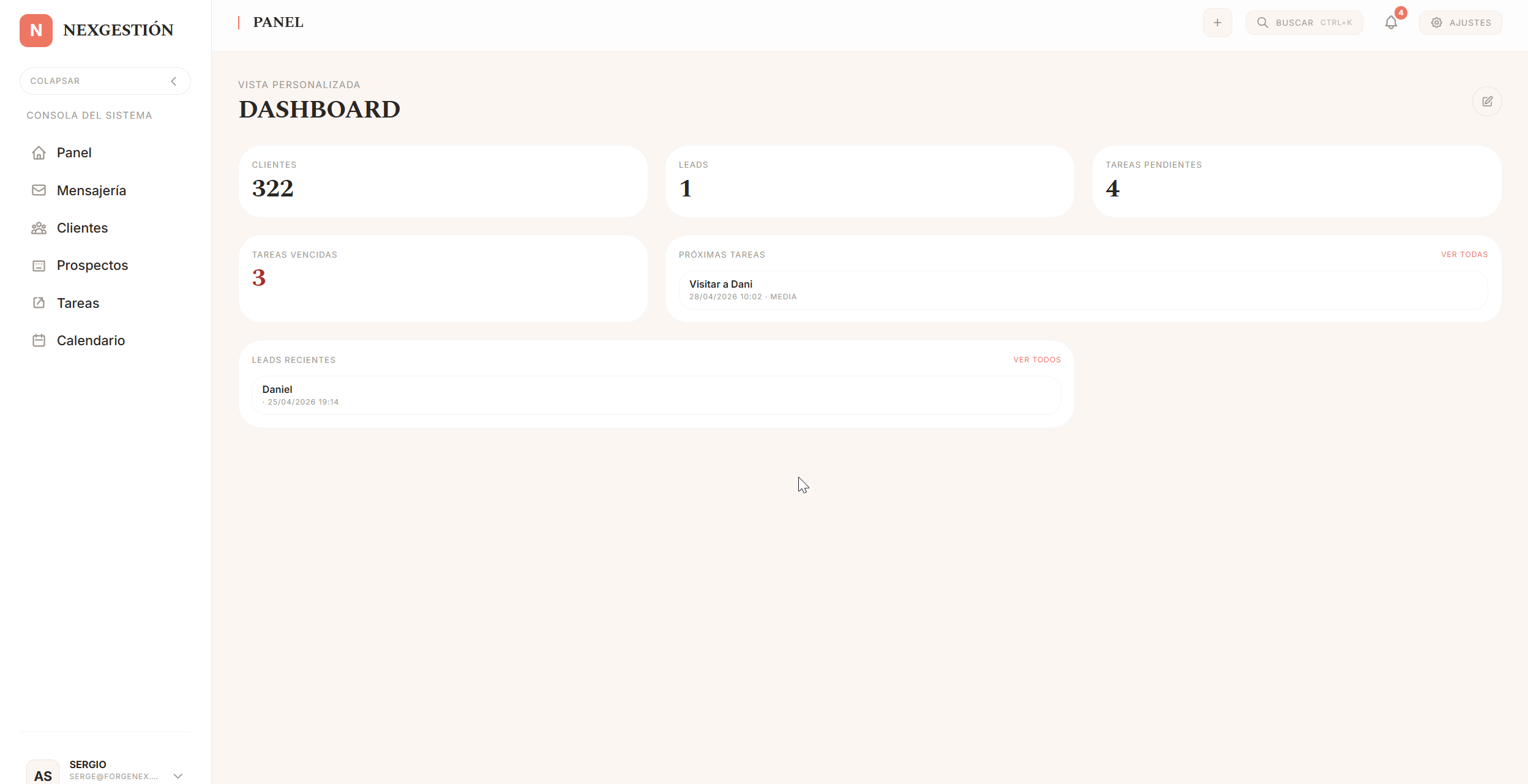
Task: Open the Mensajería menu entry
Action: pyautogui.click(x=91, y=190)
